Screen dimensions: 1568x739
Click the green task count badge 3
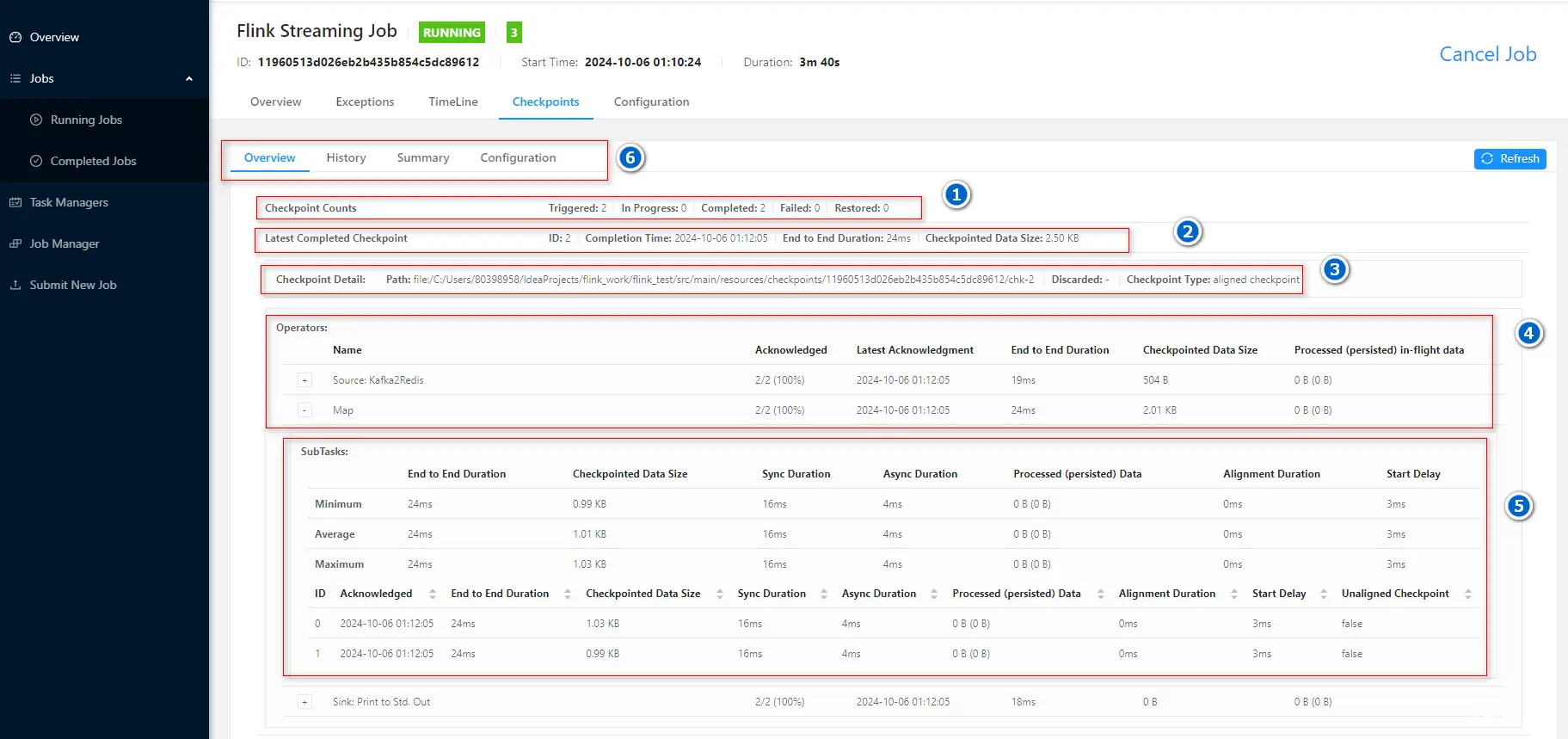click(514, 33)
